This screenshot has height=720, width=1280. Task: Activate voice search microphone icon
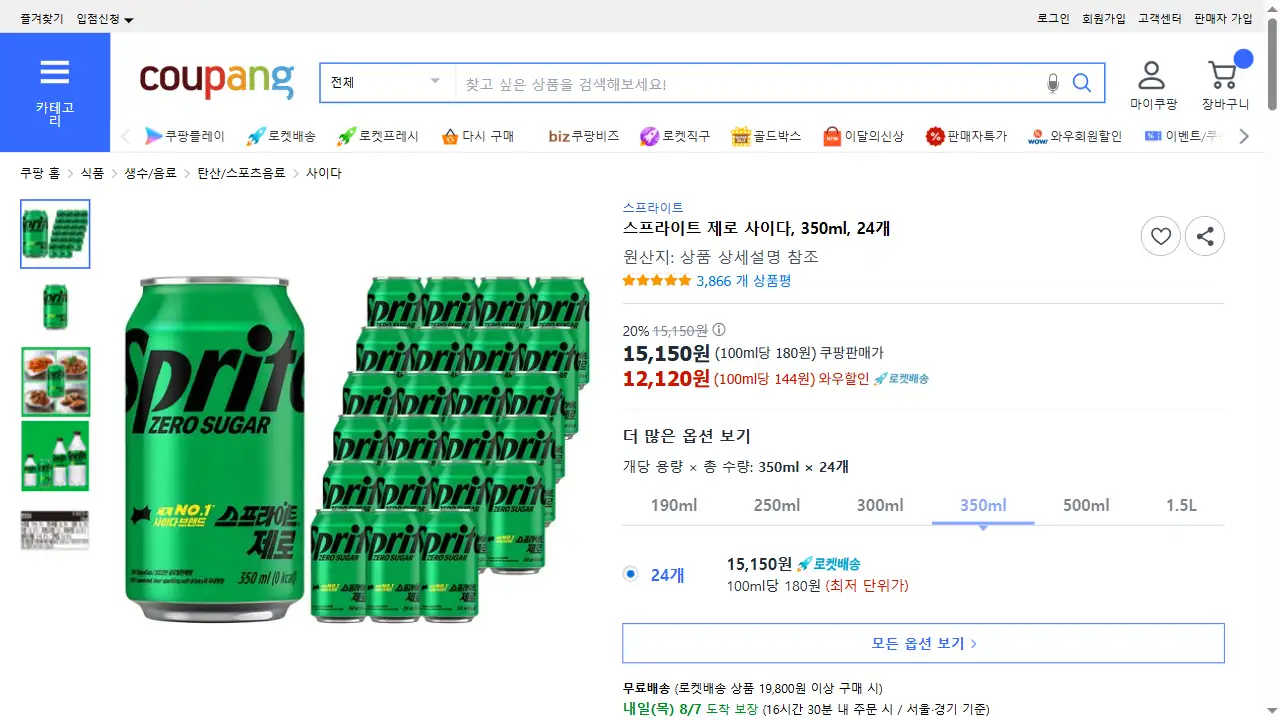click(x=1052, y=83)
